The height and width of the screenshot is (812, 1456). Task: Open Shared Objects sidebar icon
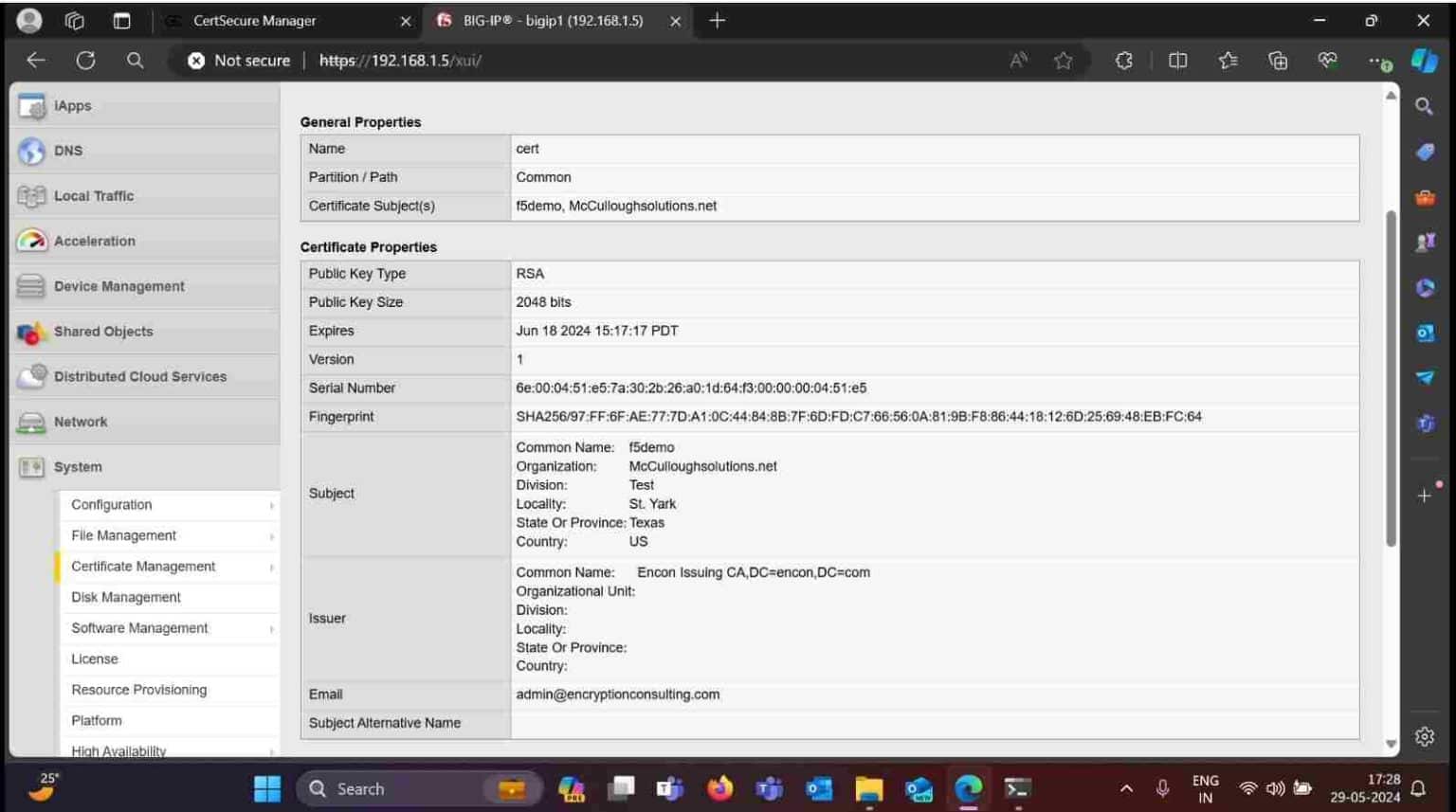tap(31, 333)
